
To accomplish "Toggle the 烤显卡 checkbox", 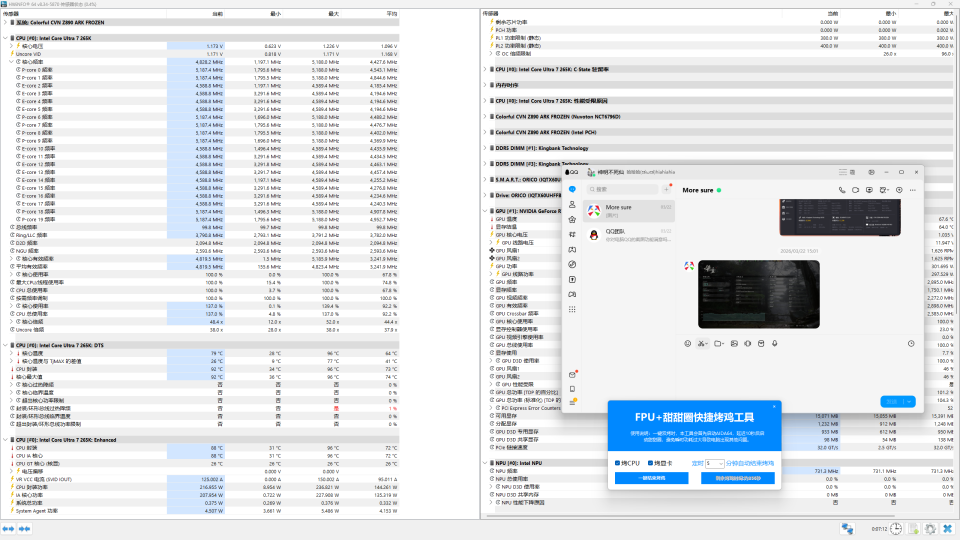I will coord(652,463).
